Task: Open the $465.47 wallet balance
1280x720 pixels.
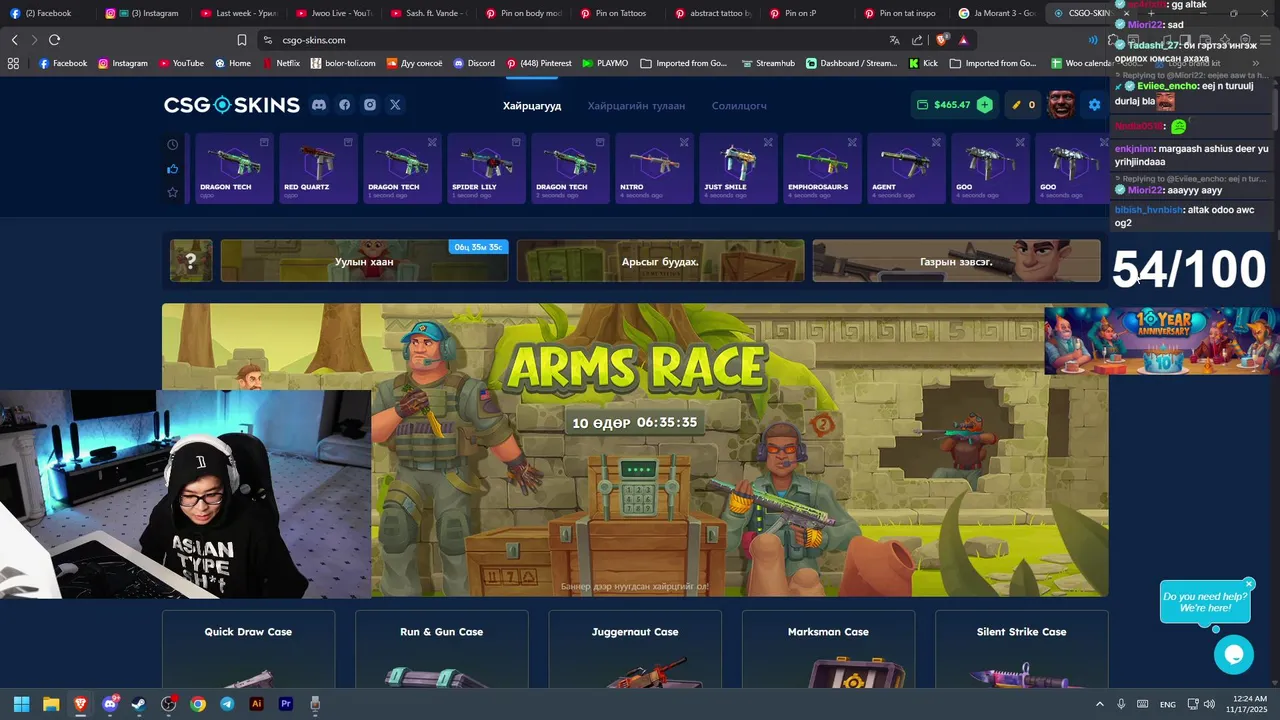Action: (943, 105)
